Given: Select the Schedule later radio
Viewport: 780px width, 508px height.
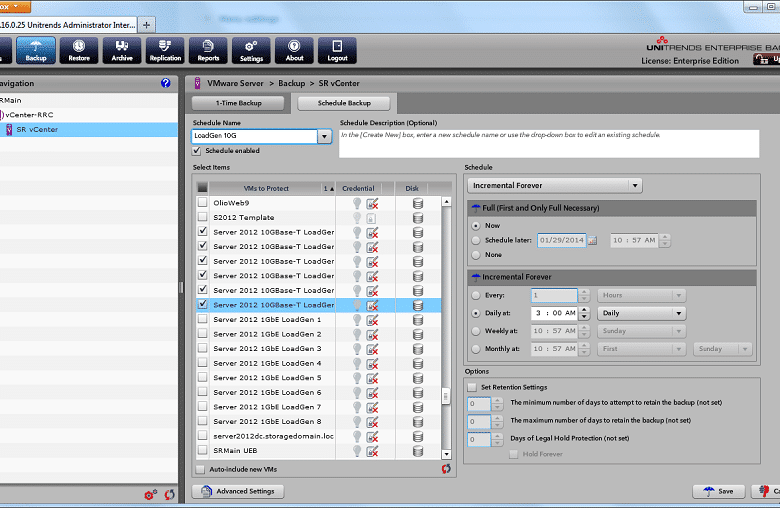Looking at the screenshot, I should pos(476,240).
